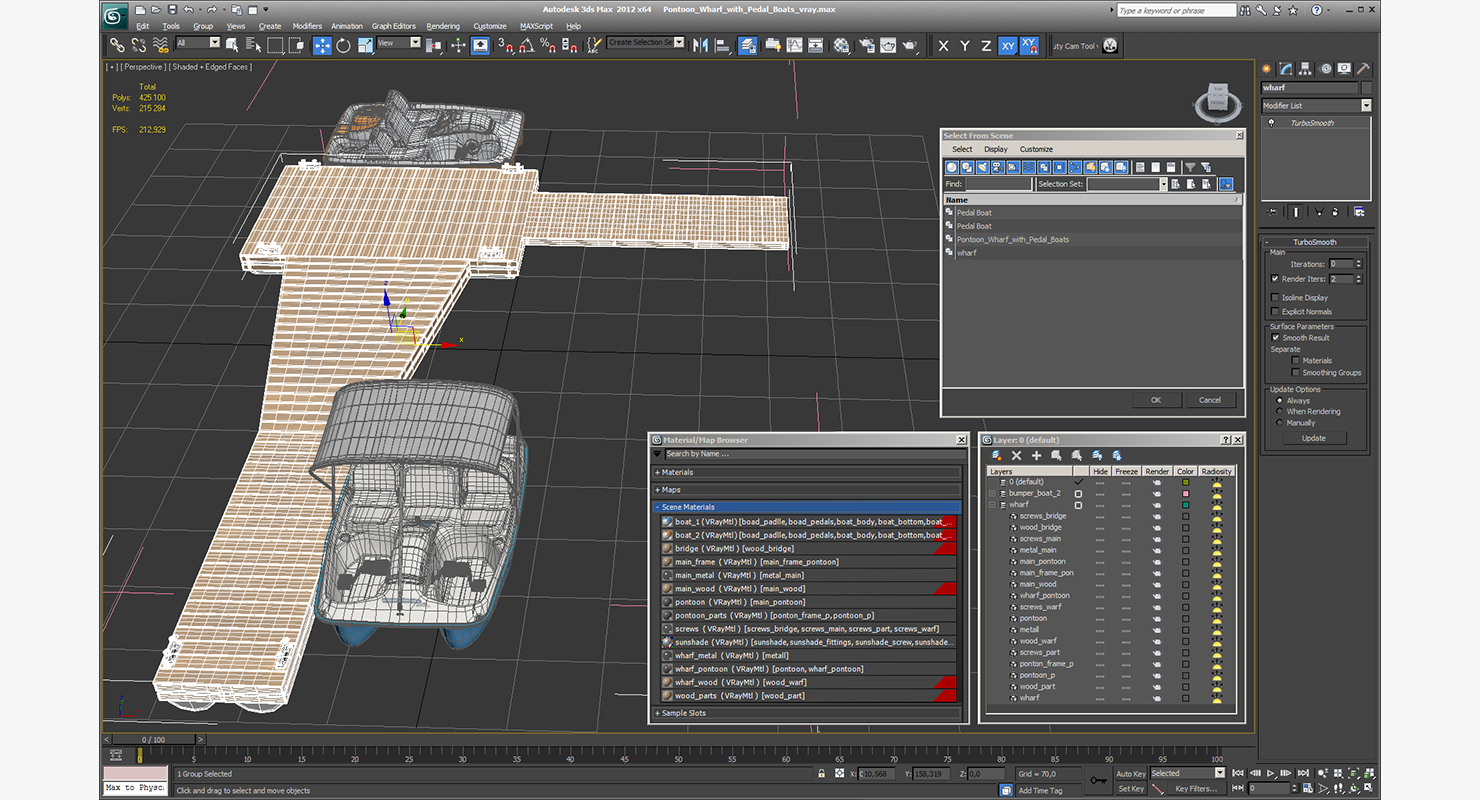Select the When Rendering radio option
1480x800 pixels.
pyautogui.click(x=1280, y=412)
